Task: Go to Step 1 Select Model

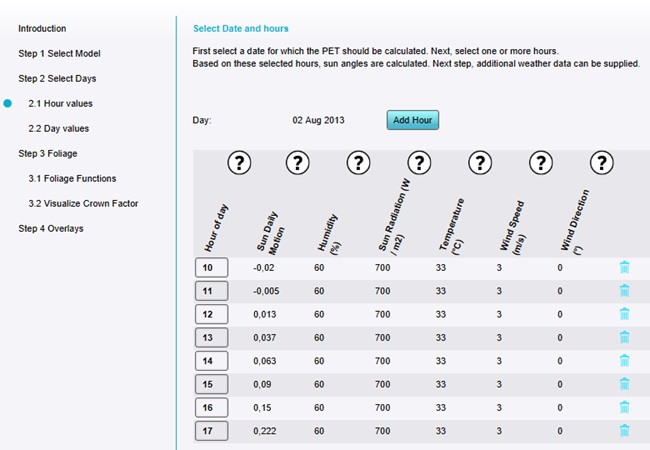Action: 59,53
